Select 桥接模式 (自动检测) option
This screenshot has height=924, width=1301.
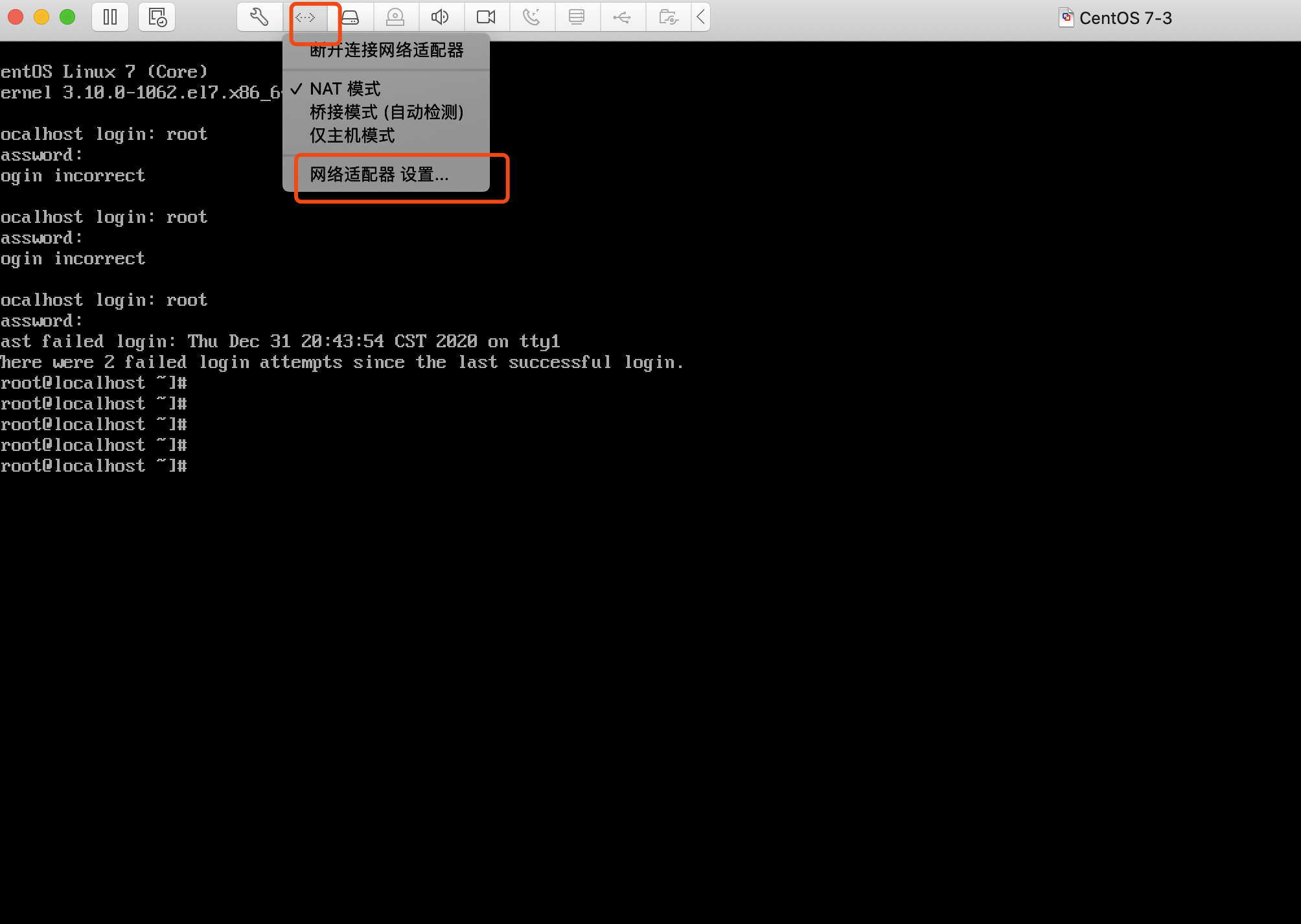click(x=387, y=112)
